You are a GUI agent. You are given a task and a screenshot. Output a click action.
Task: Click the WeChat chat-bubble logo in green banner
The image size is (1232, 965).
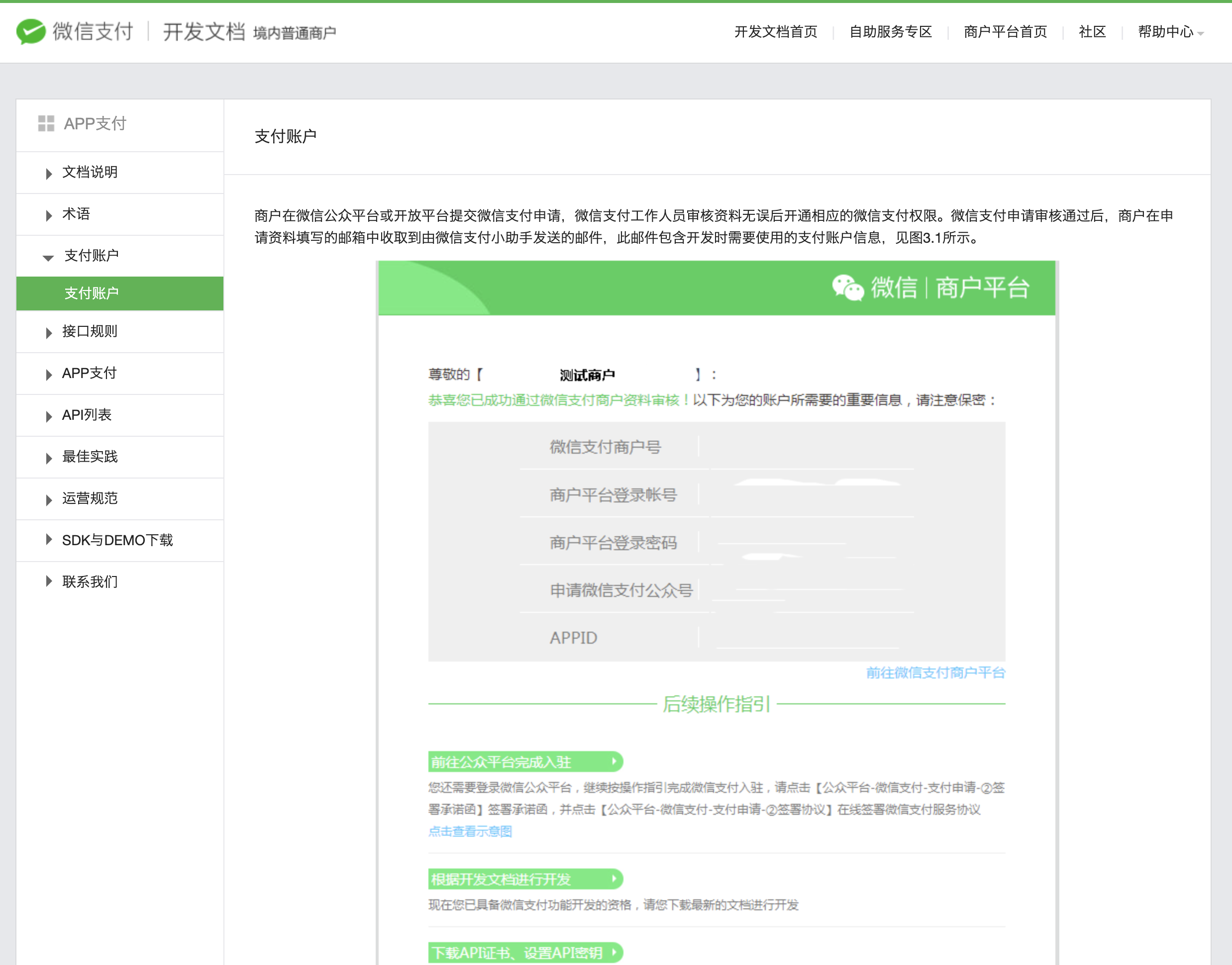coord(847,288)
